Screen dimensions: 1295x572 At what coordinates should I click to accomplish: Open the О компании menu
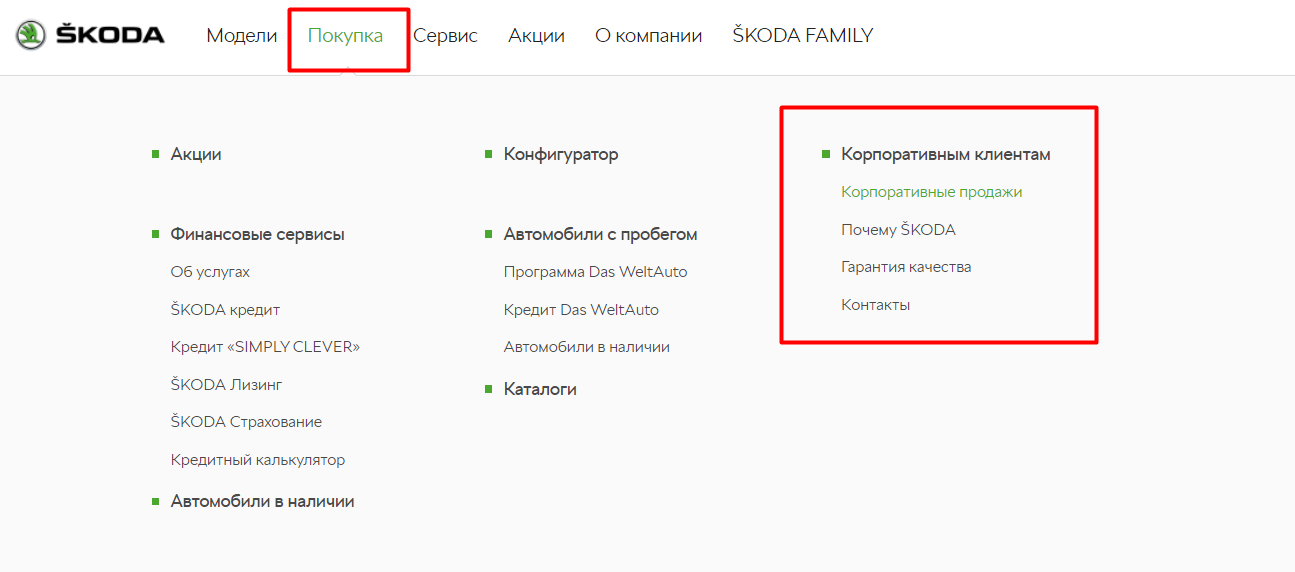click(648, 36)
